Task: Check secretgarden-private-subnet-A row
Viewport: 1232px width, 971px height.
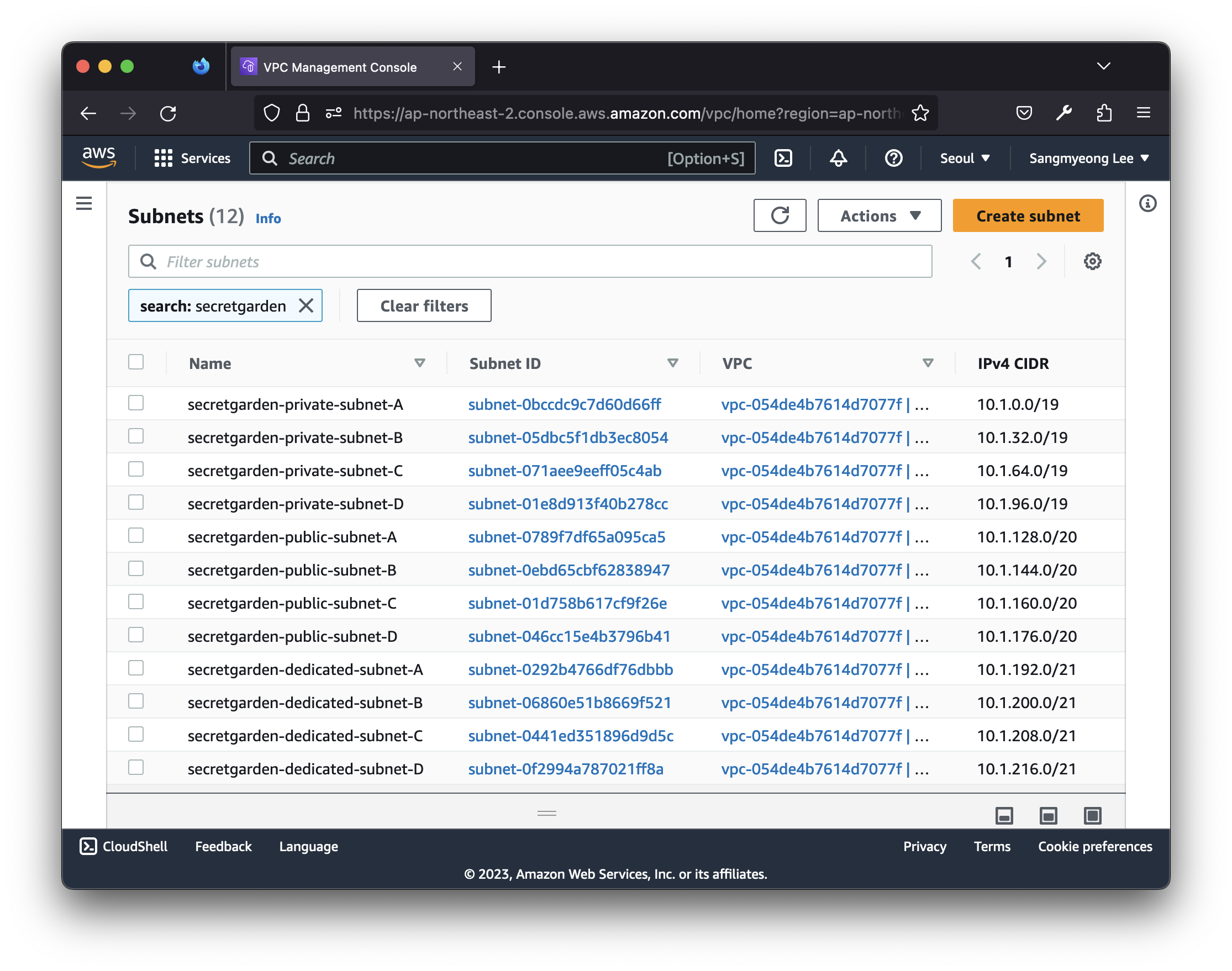Action: coord(136,403)
